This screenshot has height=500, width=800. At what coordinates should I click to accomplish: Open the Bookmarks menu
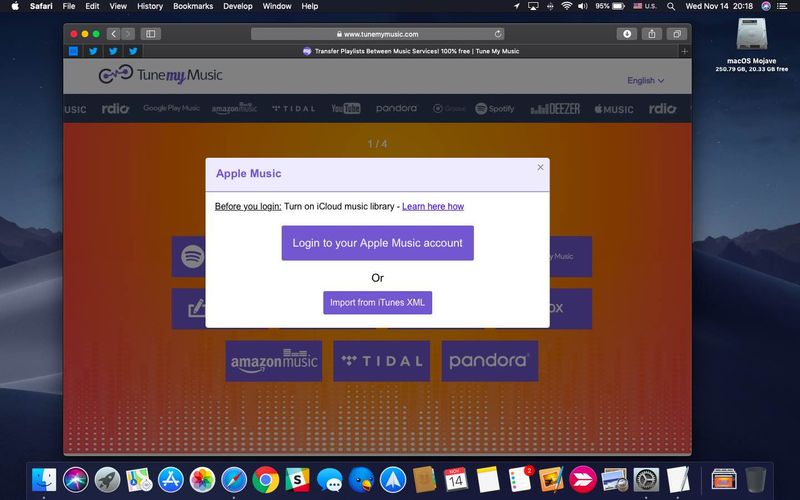(193, 6)
